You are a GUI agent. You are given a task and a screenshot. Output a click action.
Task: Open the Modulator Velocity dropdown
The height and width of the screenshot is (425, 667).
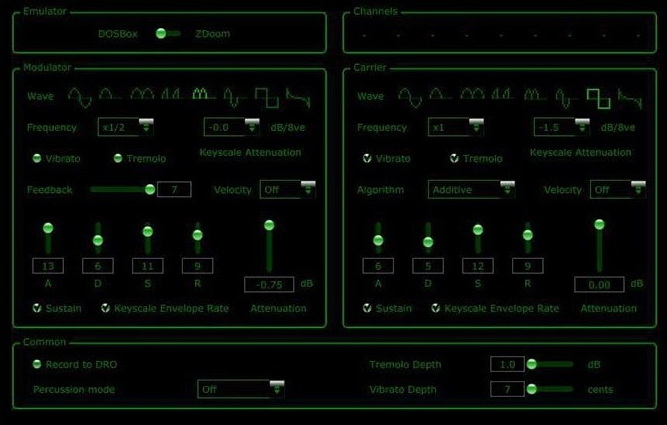306,189
